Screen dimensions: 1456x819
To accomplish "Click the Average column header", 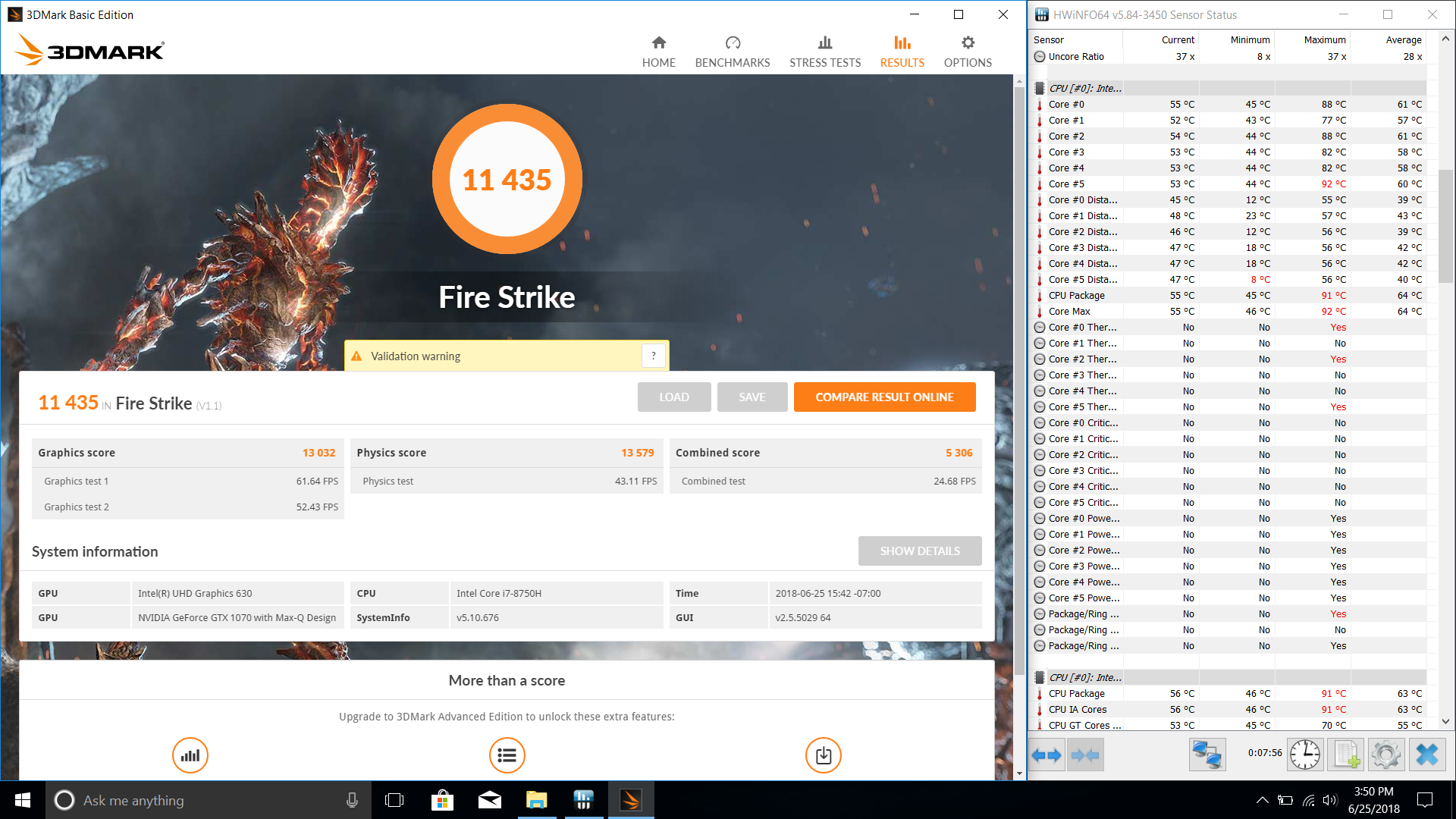I will 1389,40.
